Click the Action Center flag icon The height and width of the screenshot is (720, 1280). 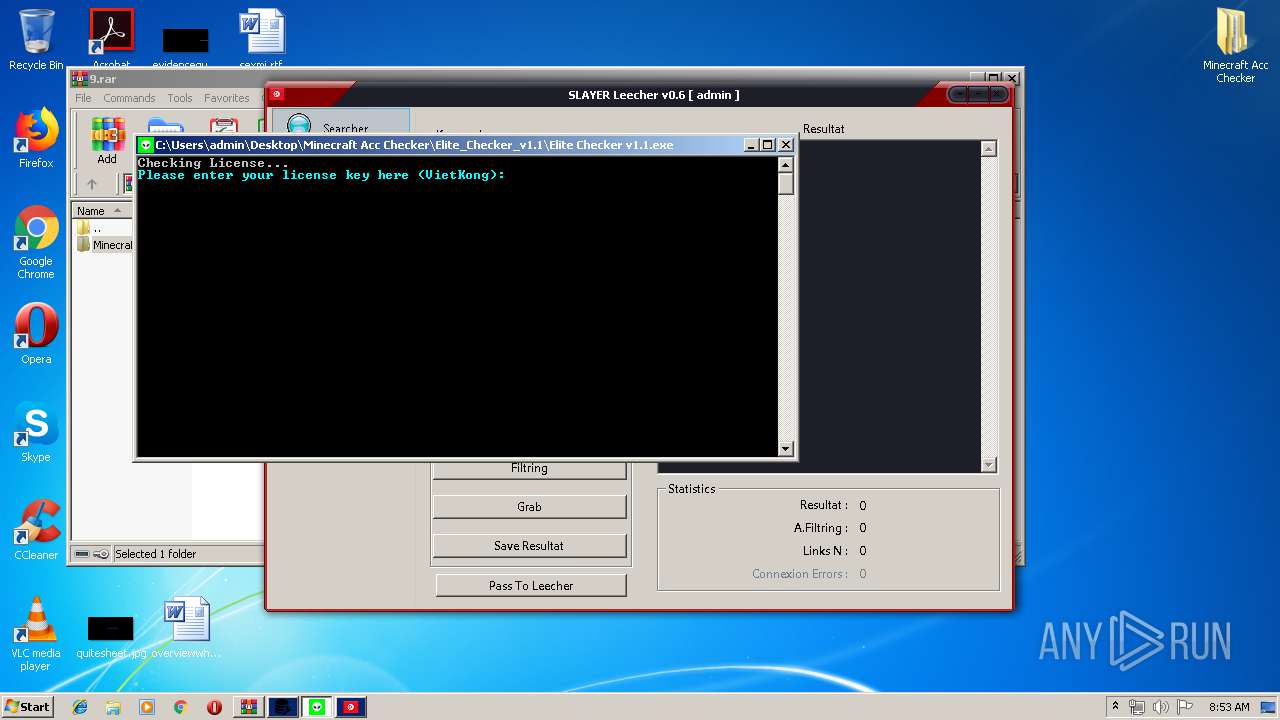pyautogui.click(x=1184, y=707)
